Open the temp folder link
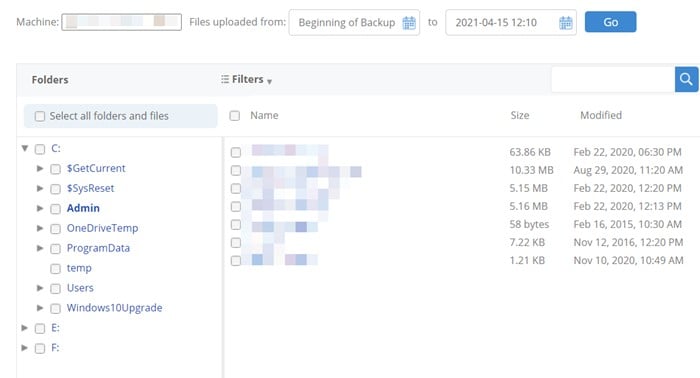The width and height of the screenshot is (700, 378). [79, 268]
